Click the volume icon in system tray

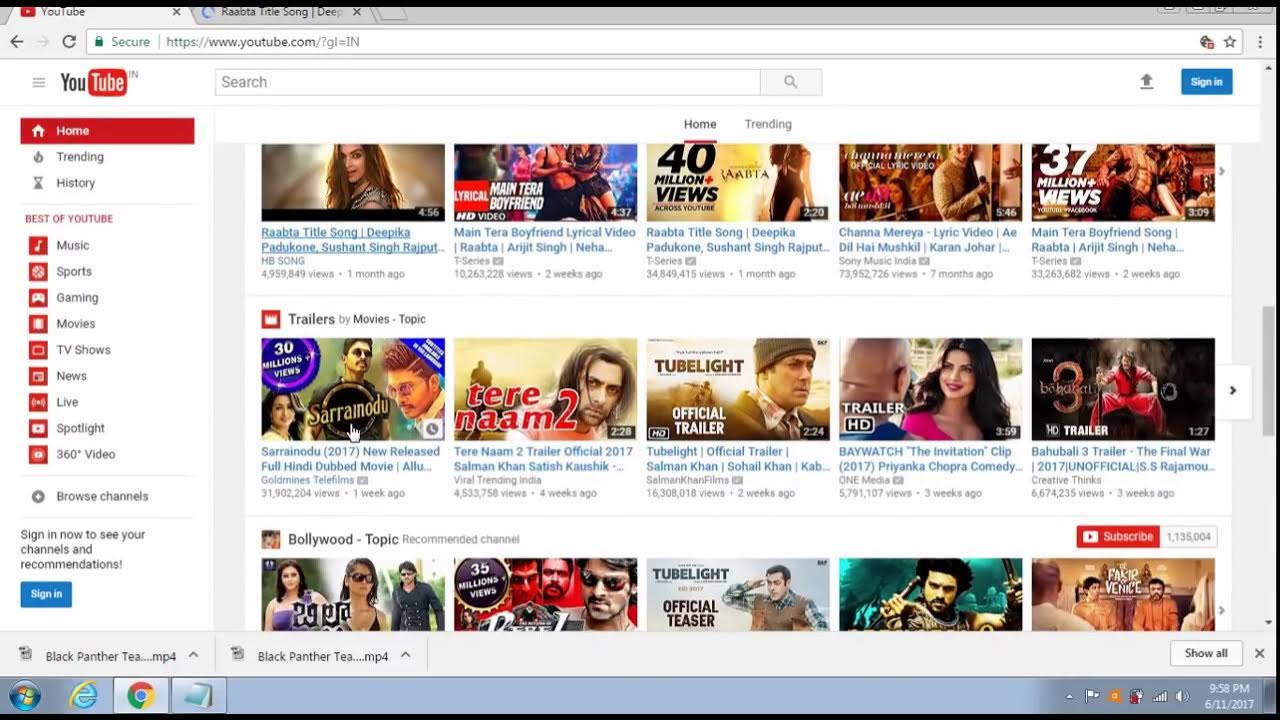(x=1182, y=696)
